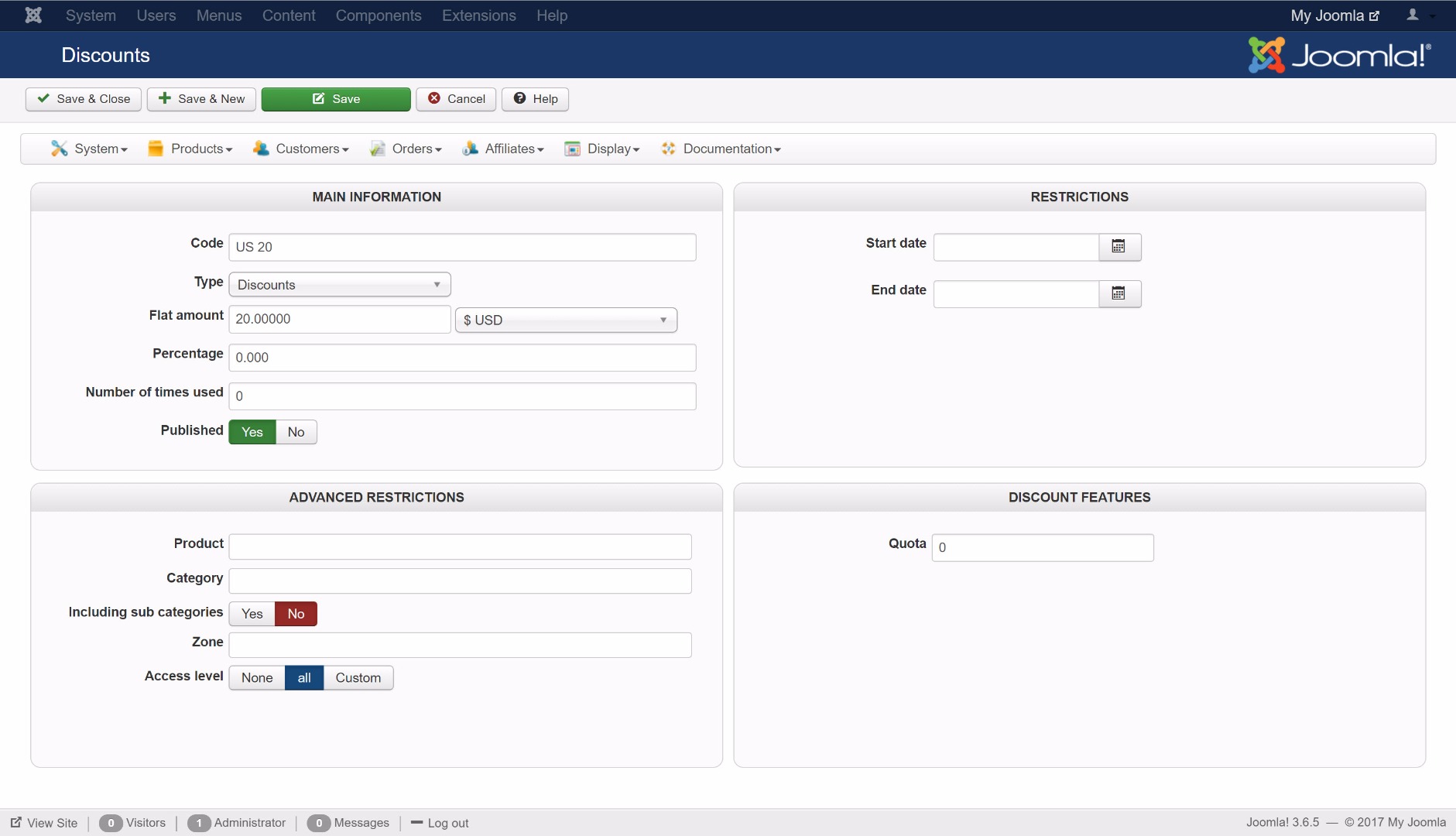Click the Affiliates icon
1456x836 pixels.
pyautogui.click(x=470, y=149)
